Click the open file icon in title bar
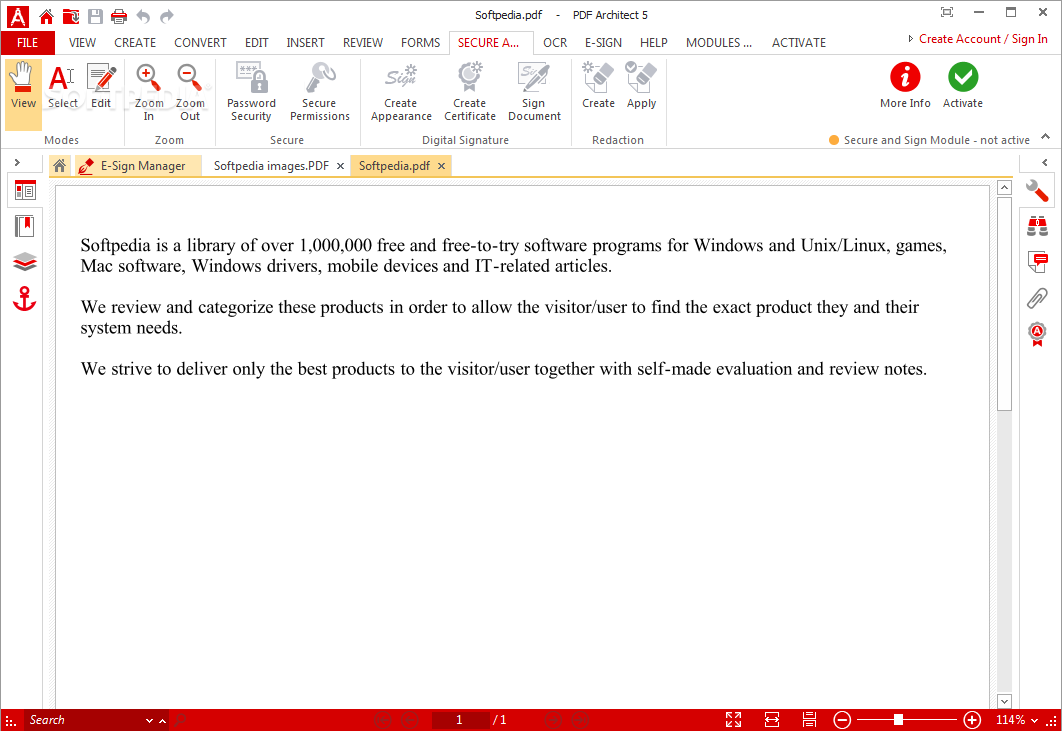Image resolution: width=1062 pixels, height=731 pixels. pos(70,16)
